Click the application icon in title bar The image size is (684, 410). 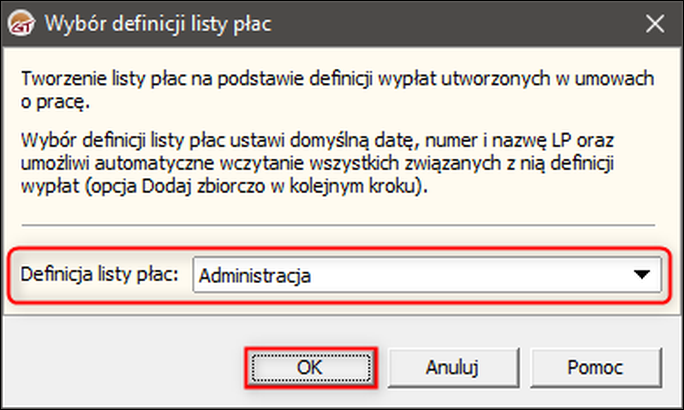coord(22,21)
